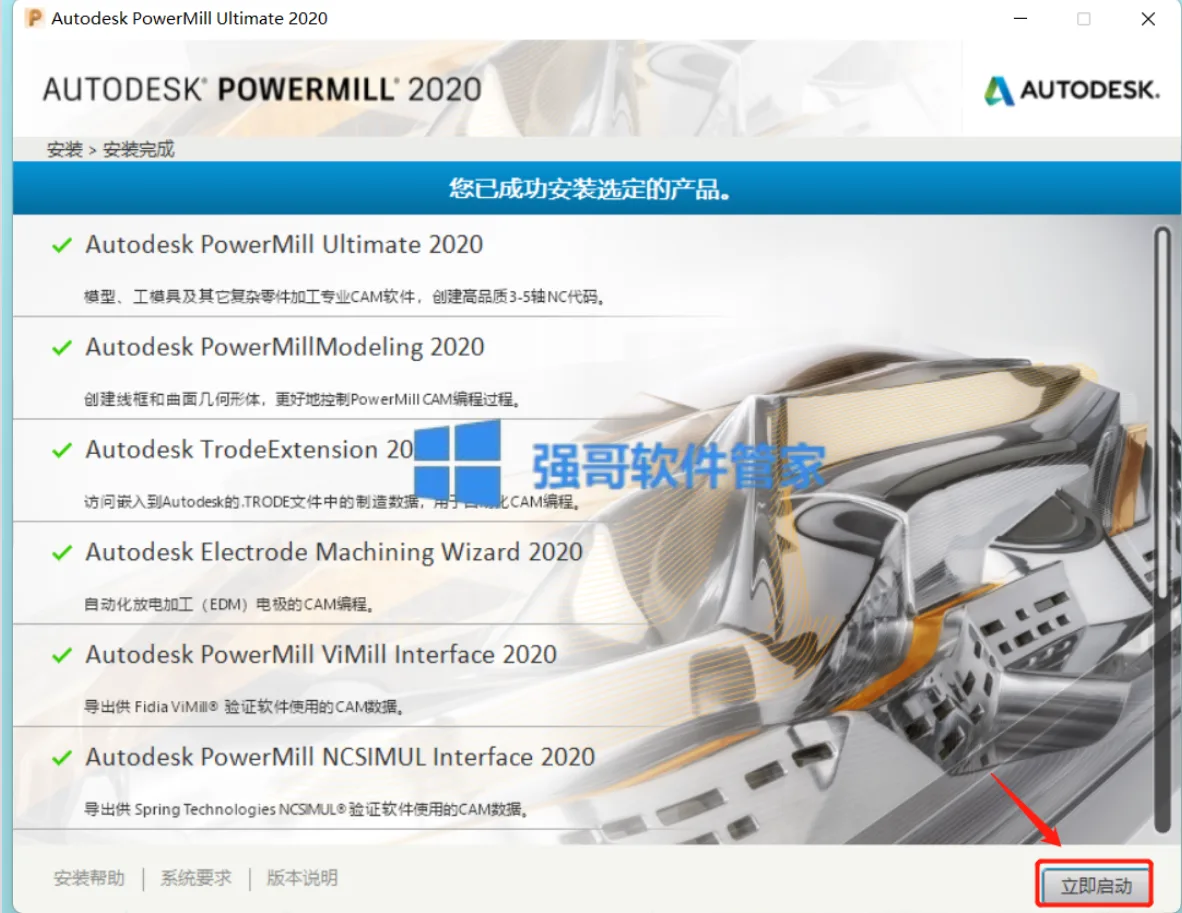Click green checkmark beside ViMill Interface 2020
This screenshot has height=913, width=1182.
click(62, 655)
